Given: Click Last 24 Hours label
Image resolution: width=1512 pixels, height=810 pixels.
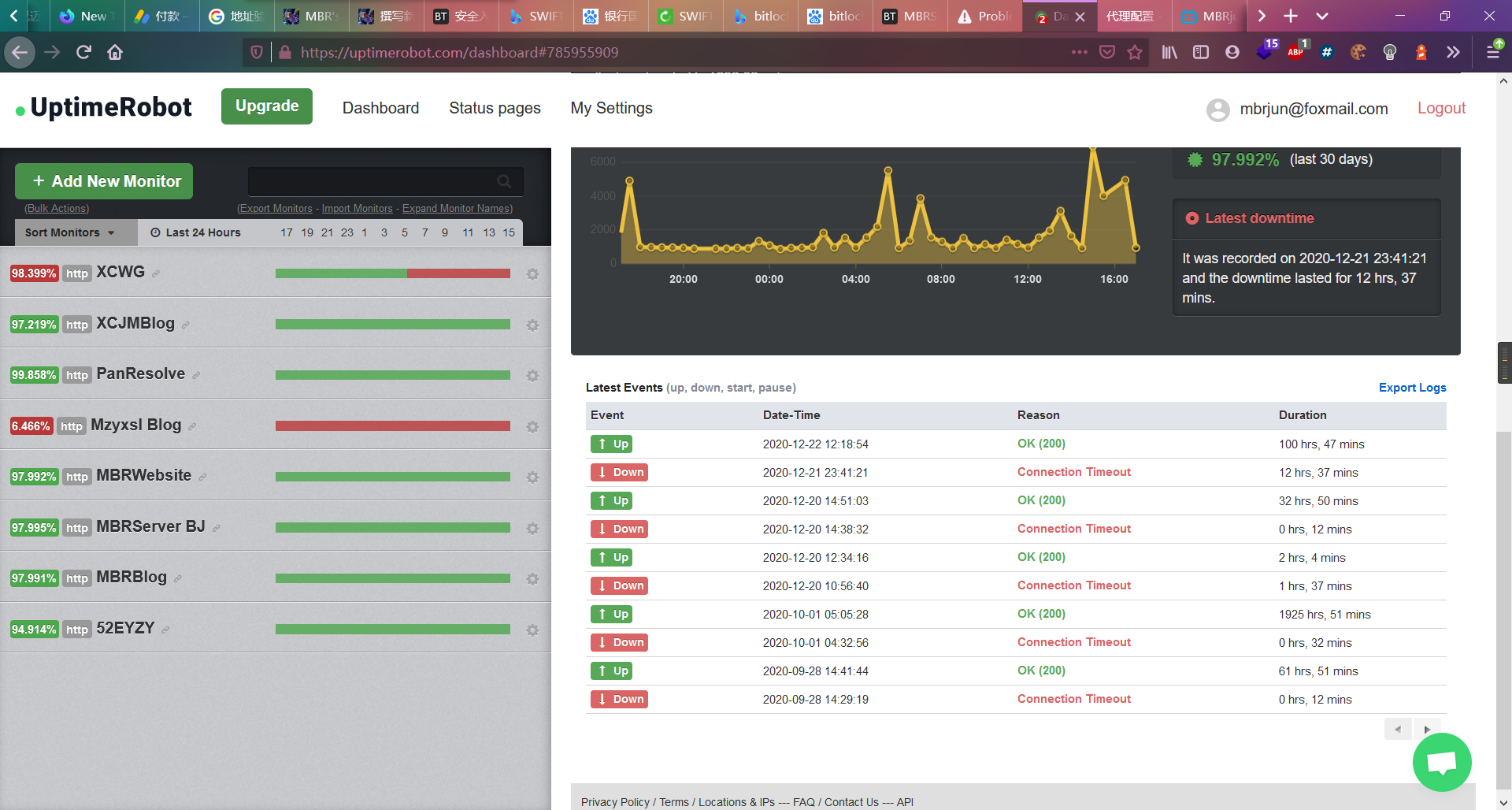Looking at the screenshot, I should click(195, 232).
